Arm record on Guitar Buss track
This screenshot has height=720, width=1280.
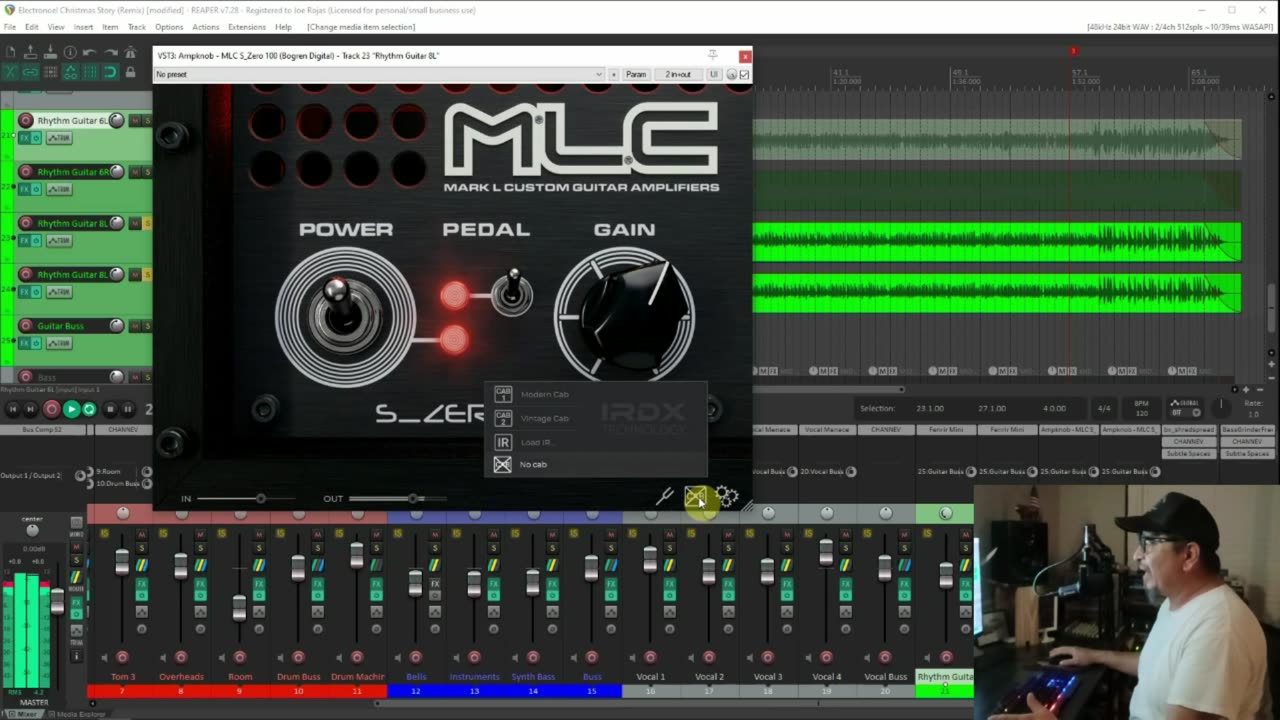26,326
